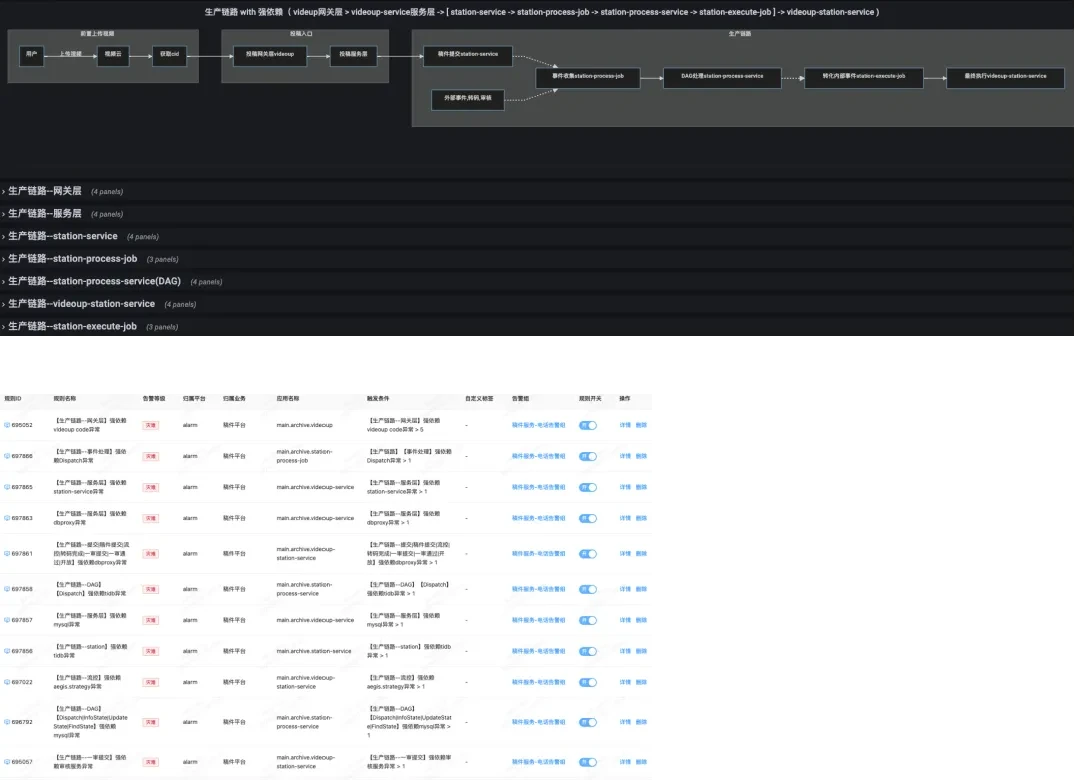Screen dimensions: 1076x782
Task: Turn off the switch for rule 696792
Action: click(x=587, y=722)
